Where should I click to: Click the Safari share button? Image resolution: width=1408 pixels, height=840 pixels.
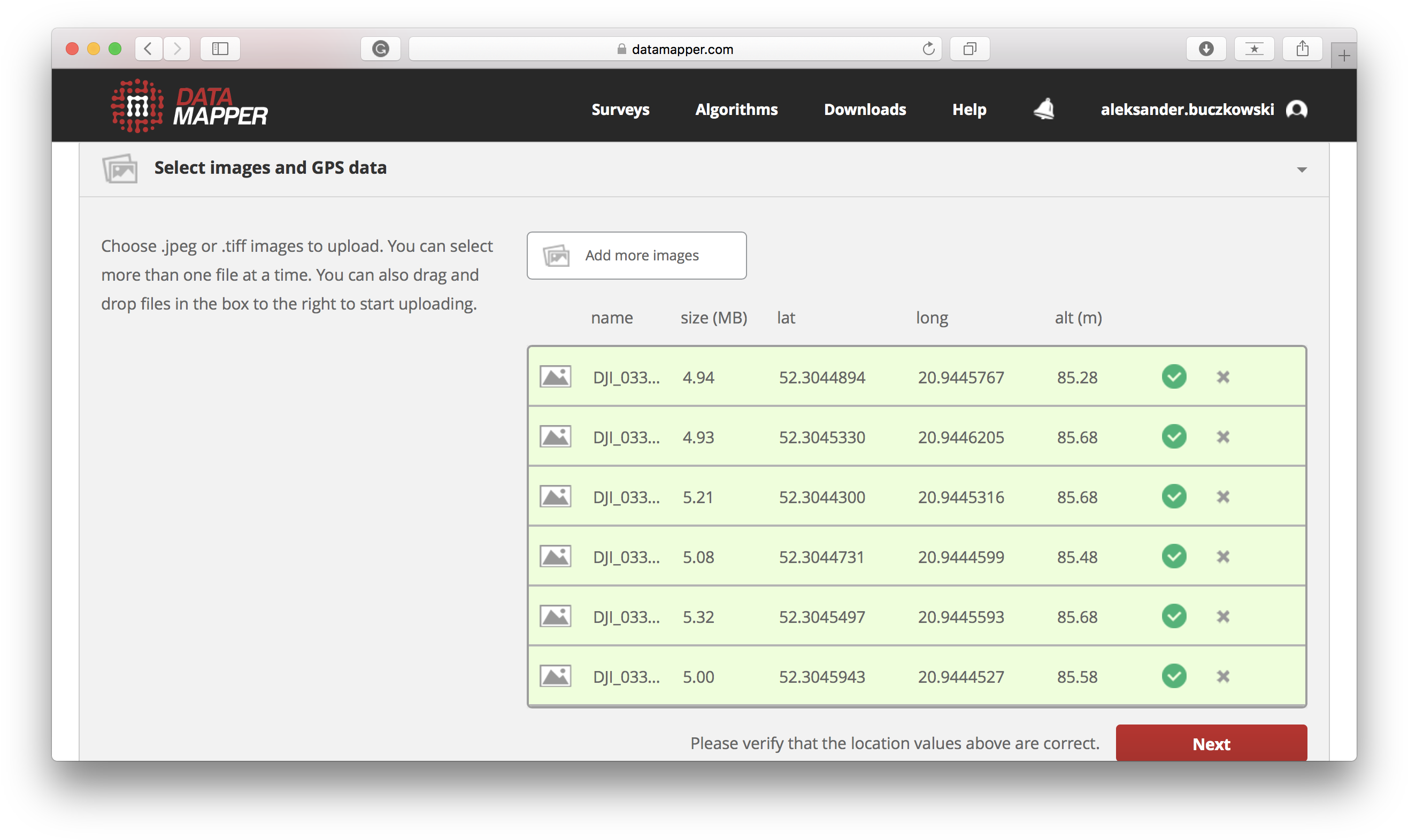tap(1302, 49)
